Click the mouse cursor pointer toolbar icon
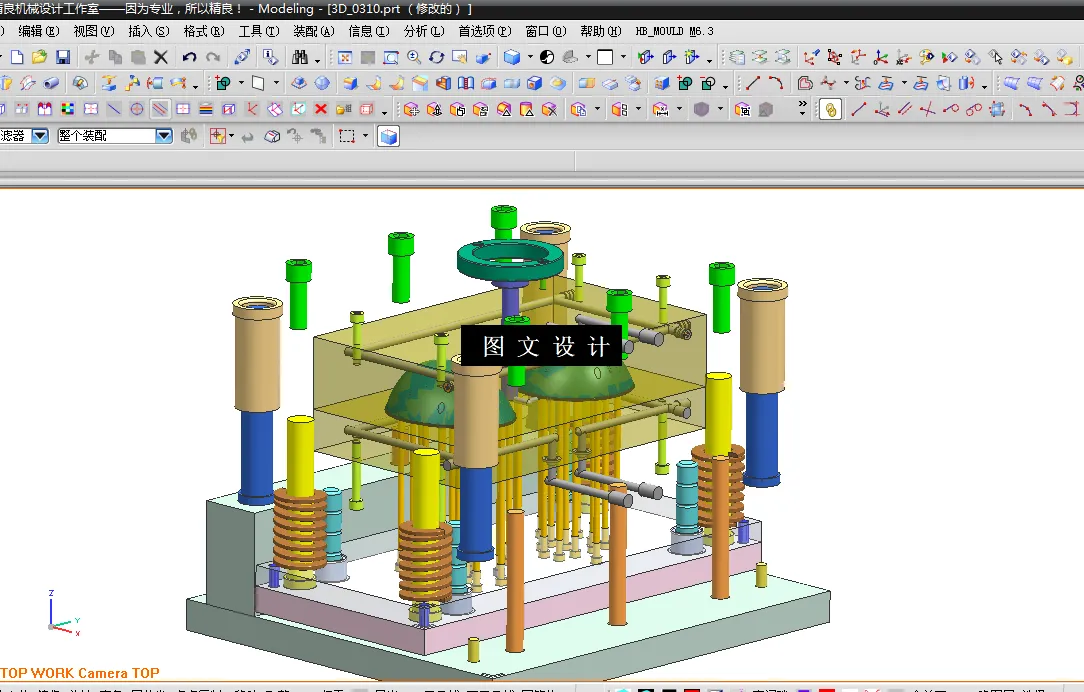The width and height of the screenshot is (1084, 692). tap(996, 57)
